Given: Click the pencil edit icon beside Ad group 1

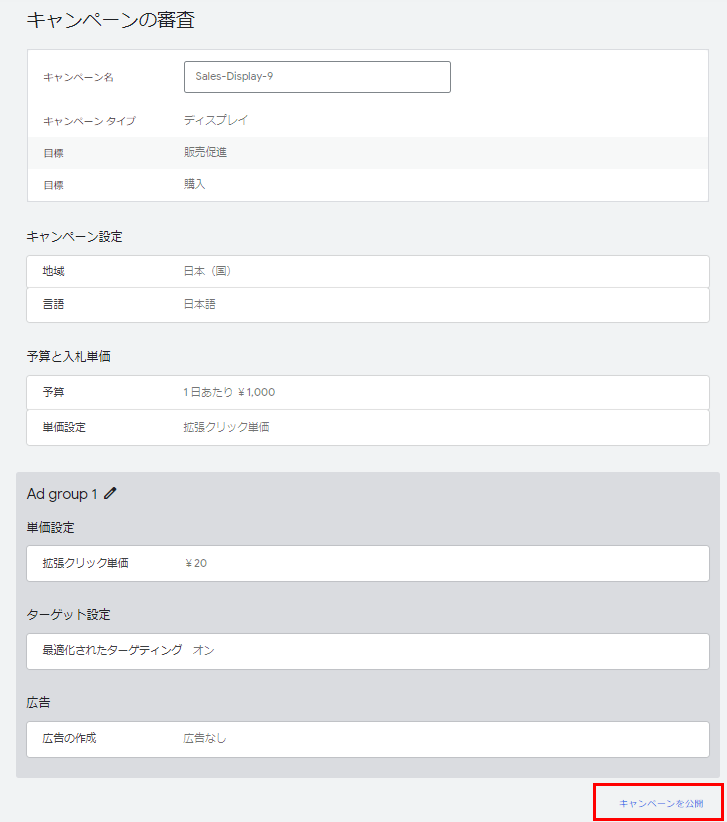Looking at the screenshot, I should click(x=110, y=494).
